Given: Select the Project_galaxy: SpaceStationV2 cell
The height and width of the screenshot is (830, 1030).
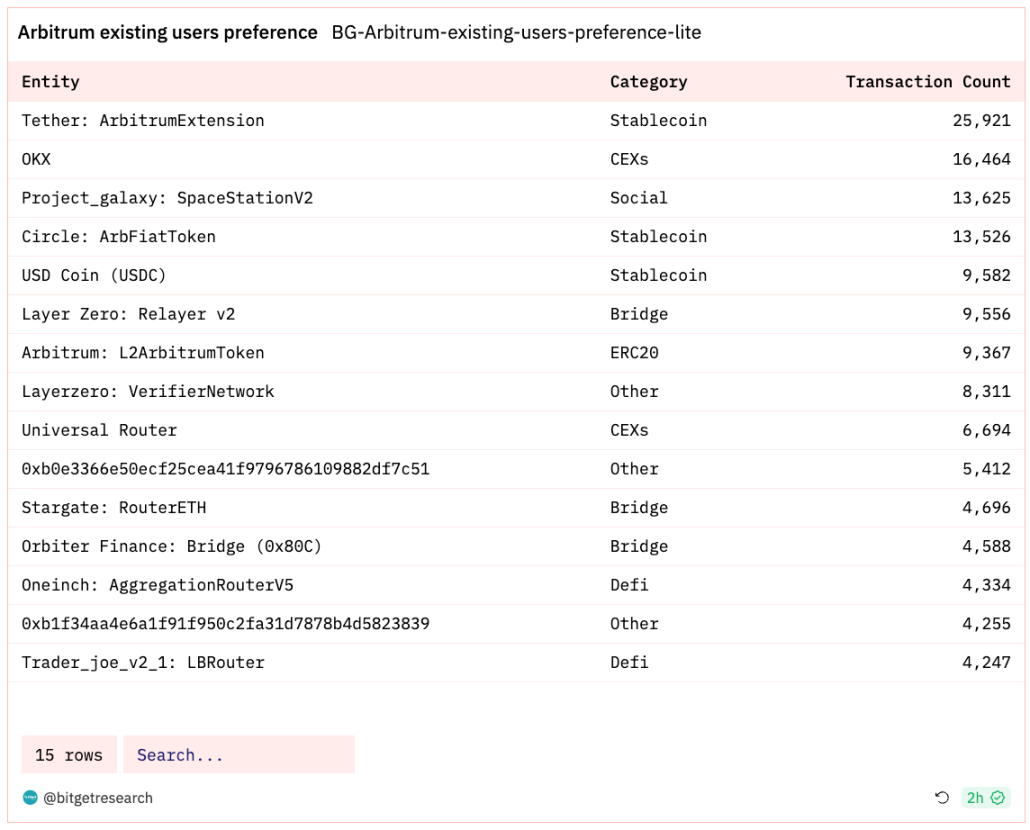Looking at the screenshot, I should click(x=167, y=198).
